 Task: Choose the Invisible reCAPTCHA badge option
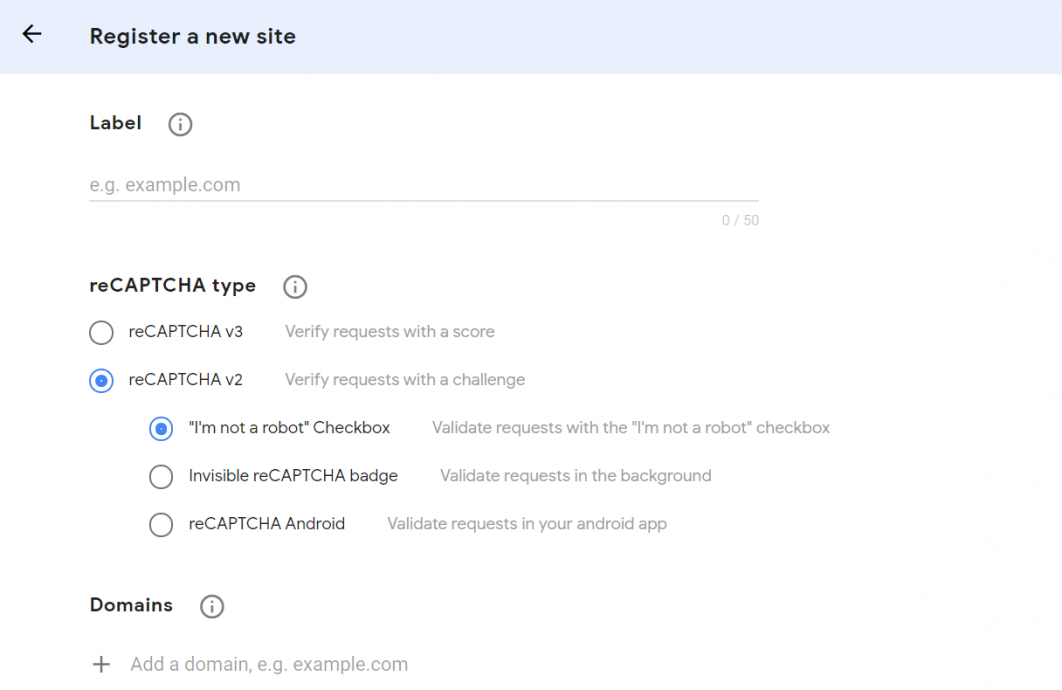click(x=161, y=476)
